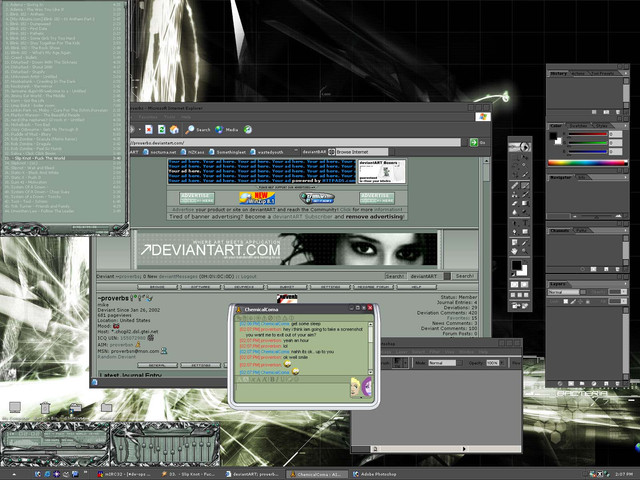The height and width of the screenshot is (480, 640).
Task: Switch to the Swatches tab
Action: 578,126
